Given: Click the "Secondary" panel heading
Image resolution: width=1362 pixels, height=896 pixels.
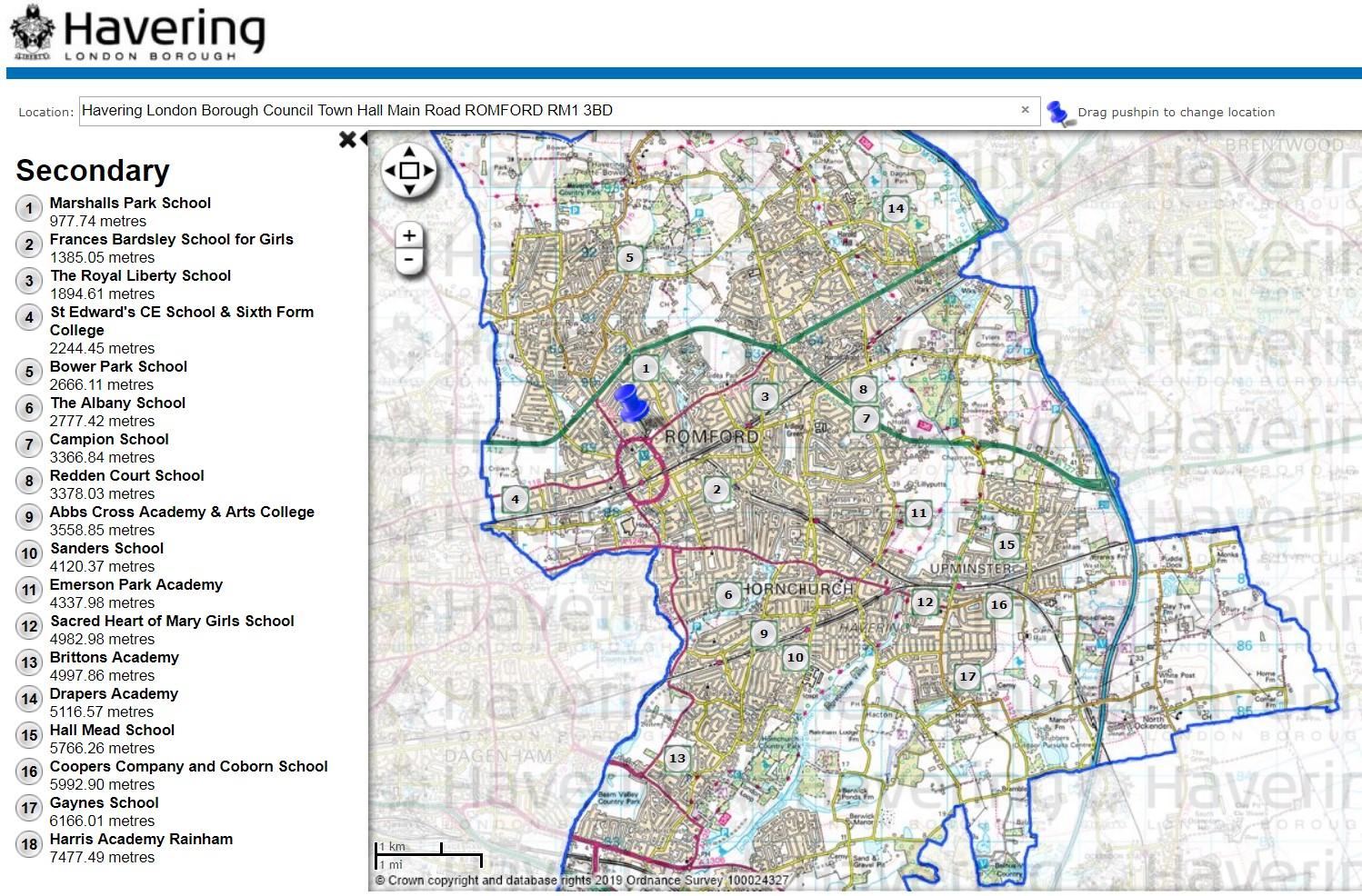Looking at the screenshot, I should (x=93, y=171).
